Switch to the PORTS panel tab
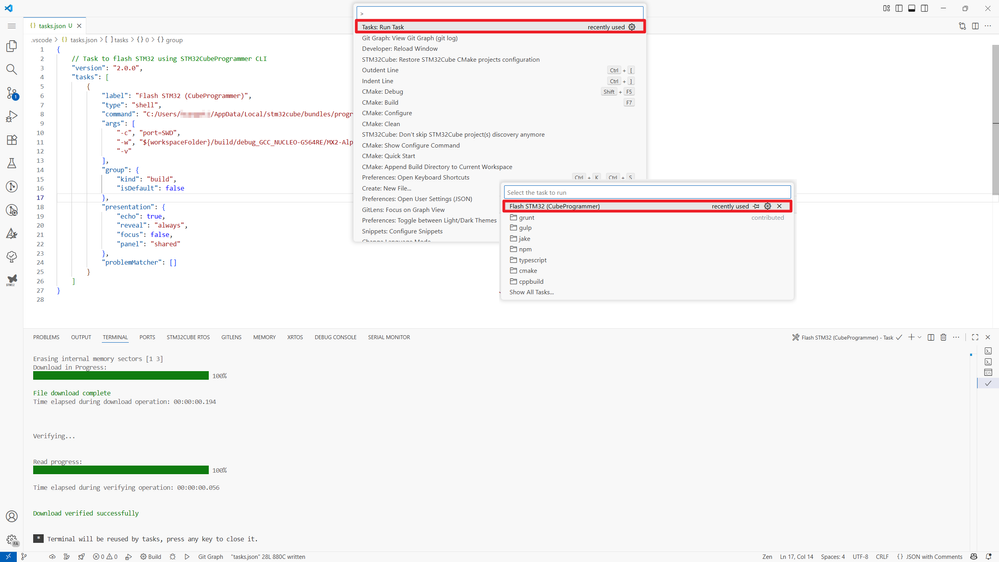 147,337
